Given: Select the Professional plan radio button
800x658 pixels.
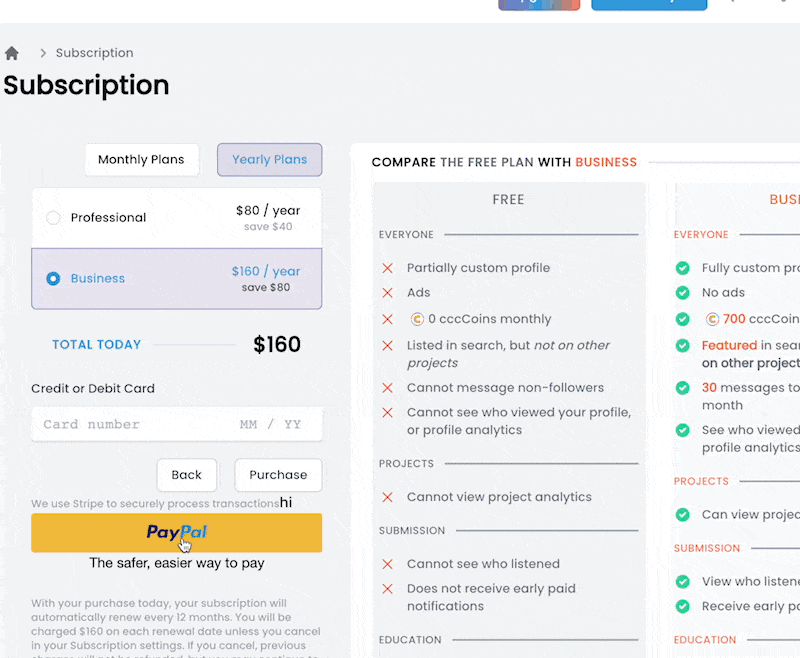Looking at the screenshot, I should 53,217.
